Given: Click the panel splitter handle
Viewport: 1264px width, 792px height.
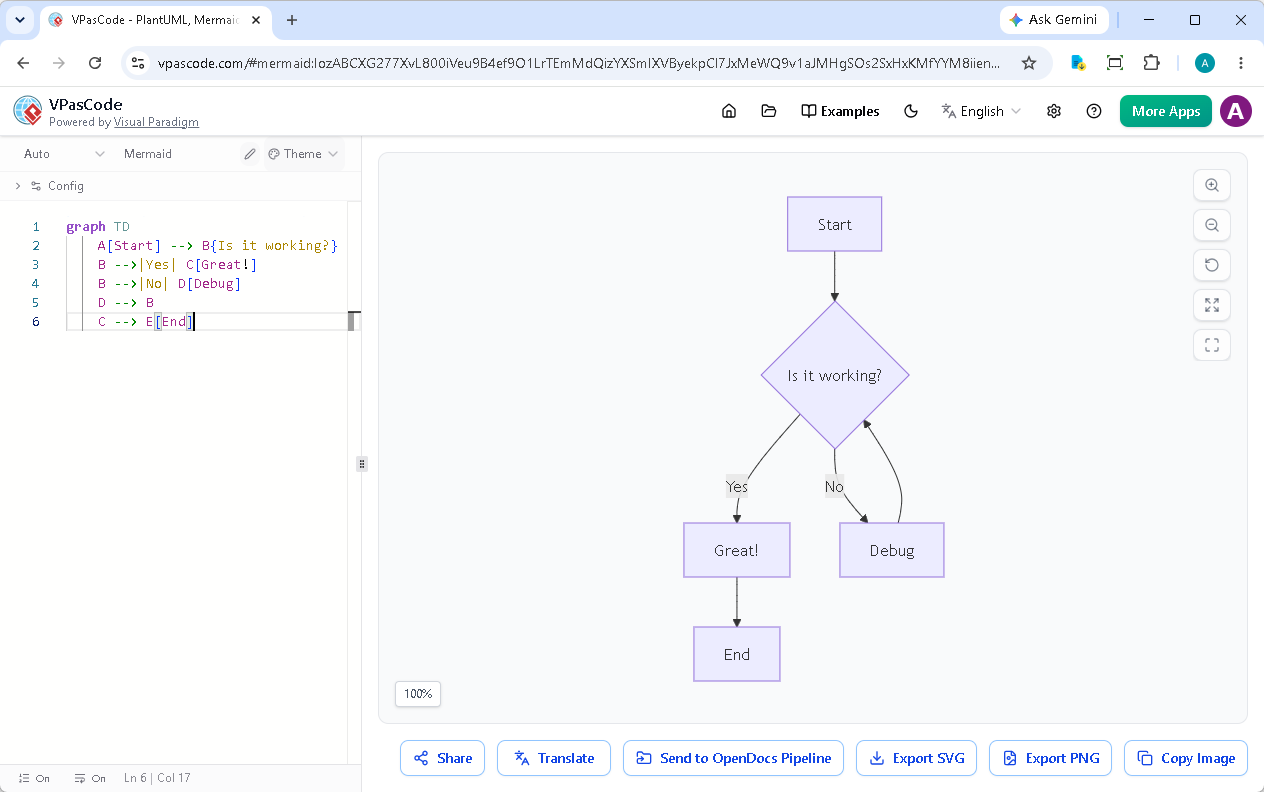Looking at the screenshot, I should (x=362, y=464).
